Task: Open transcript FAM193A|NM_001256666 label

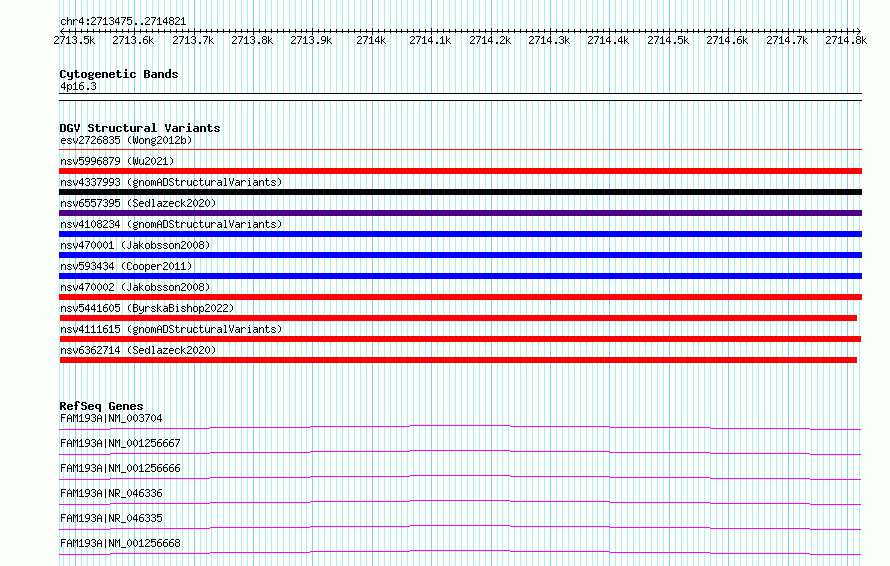Action: pyautogui.click(x=120, y=468)
